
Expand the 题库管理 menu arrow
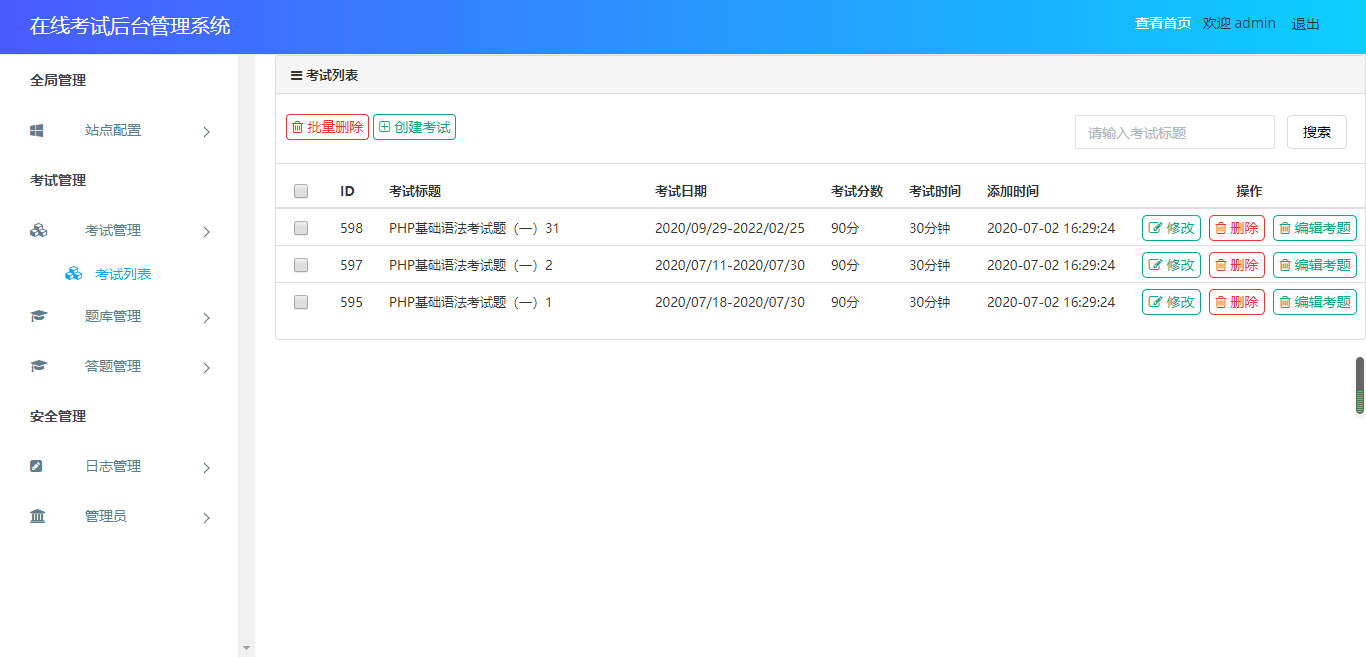(206, 317)
